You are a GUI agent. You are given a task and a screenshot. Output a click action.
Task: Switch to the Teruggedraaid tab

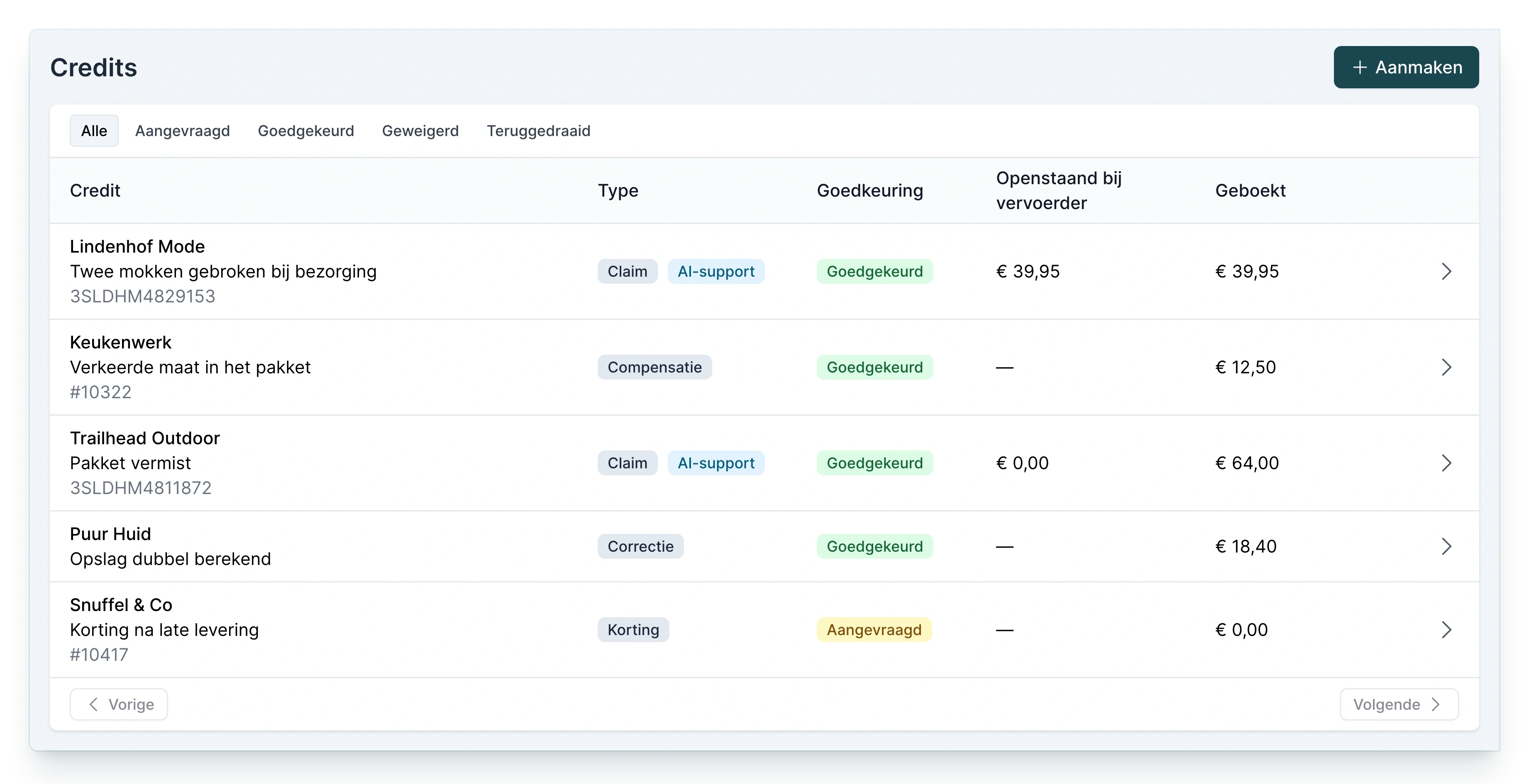tap(538, 131)
